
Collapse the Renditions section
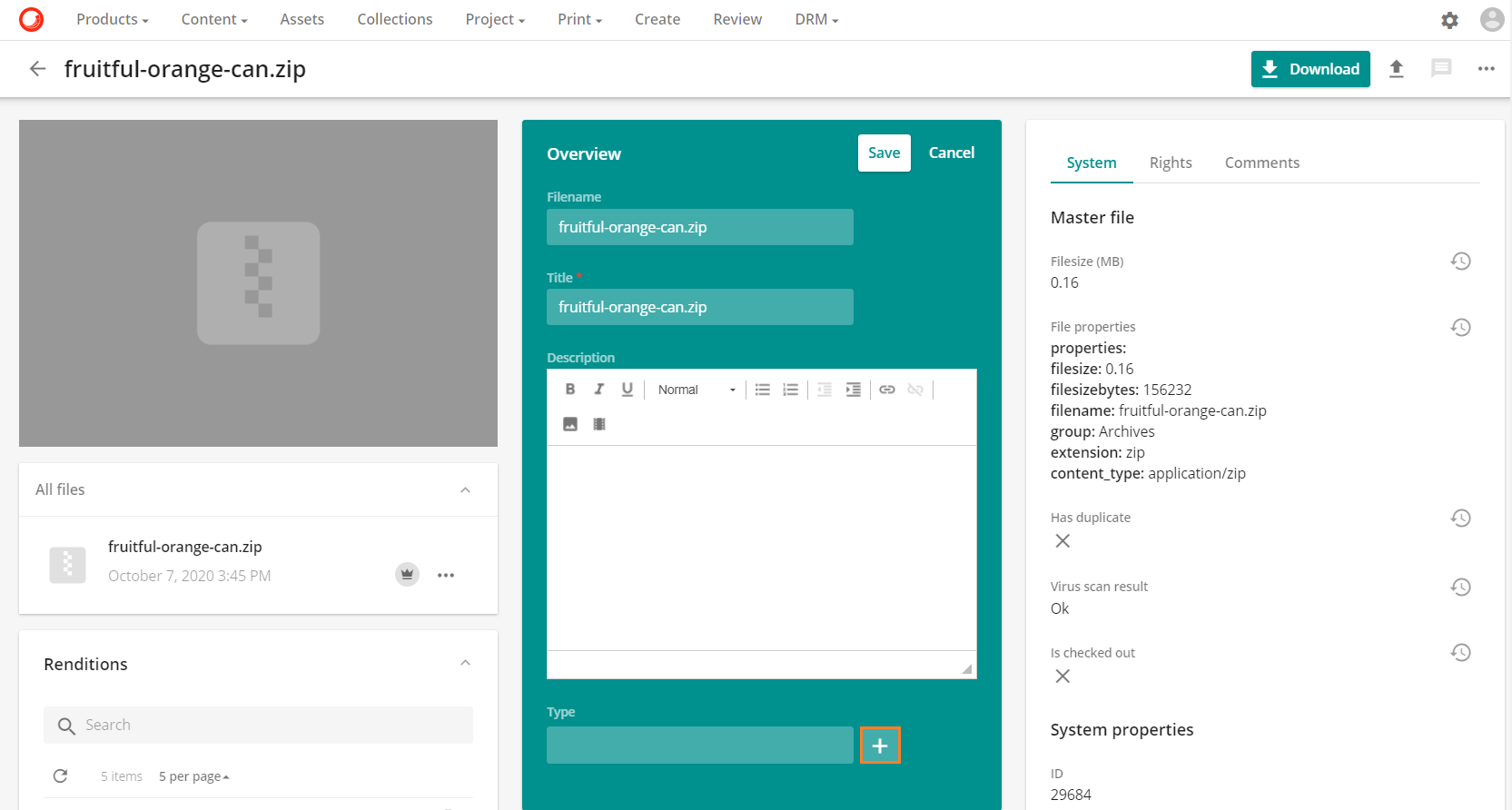465,664
